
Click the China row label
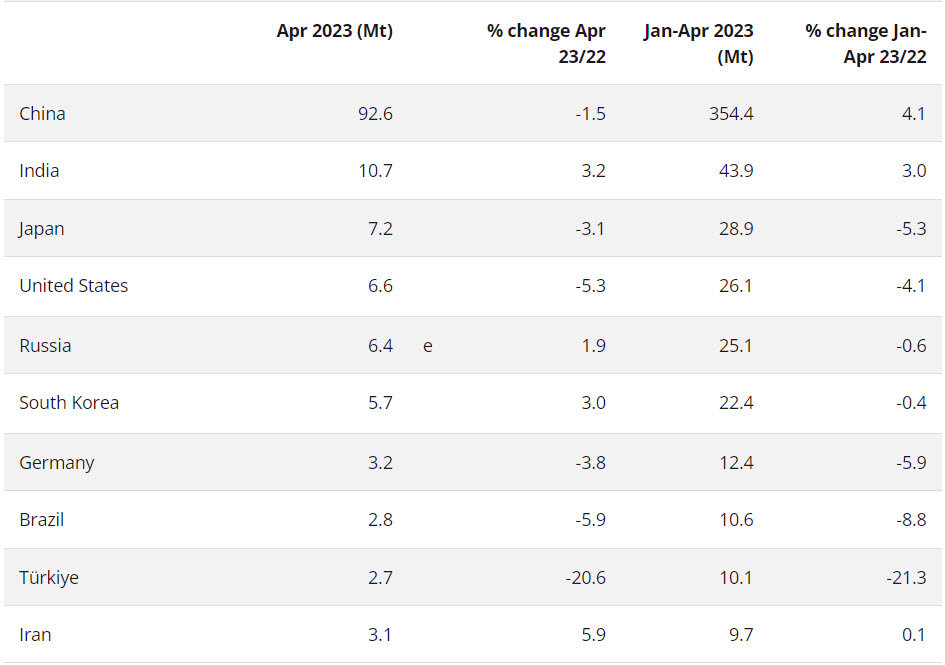42,113
